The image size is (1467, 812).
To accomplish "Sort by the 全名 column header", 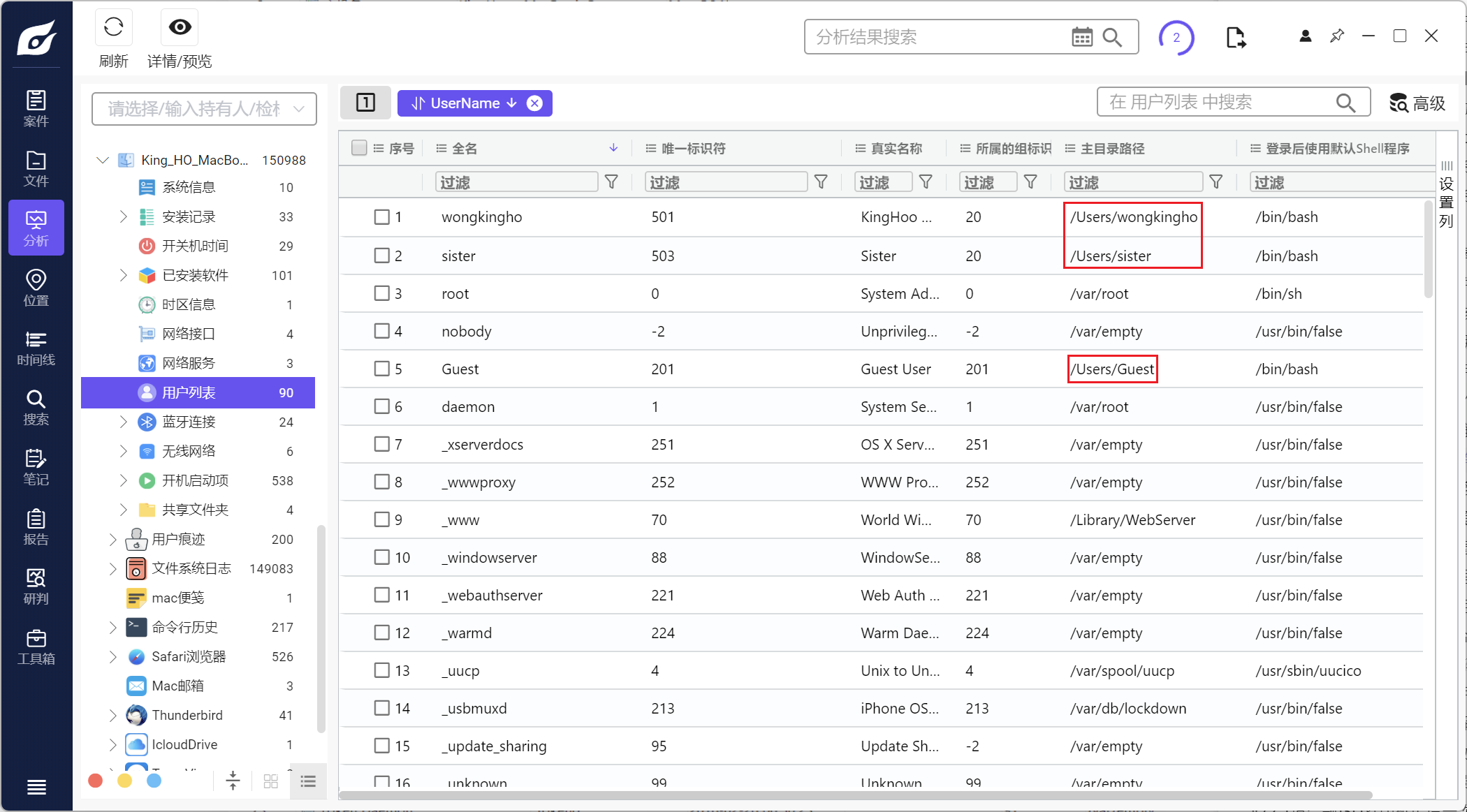I will [x=527, y=148].
